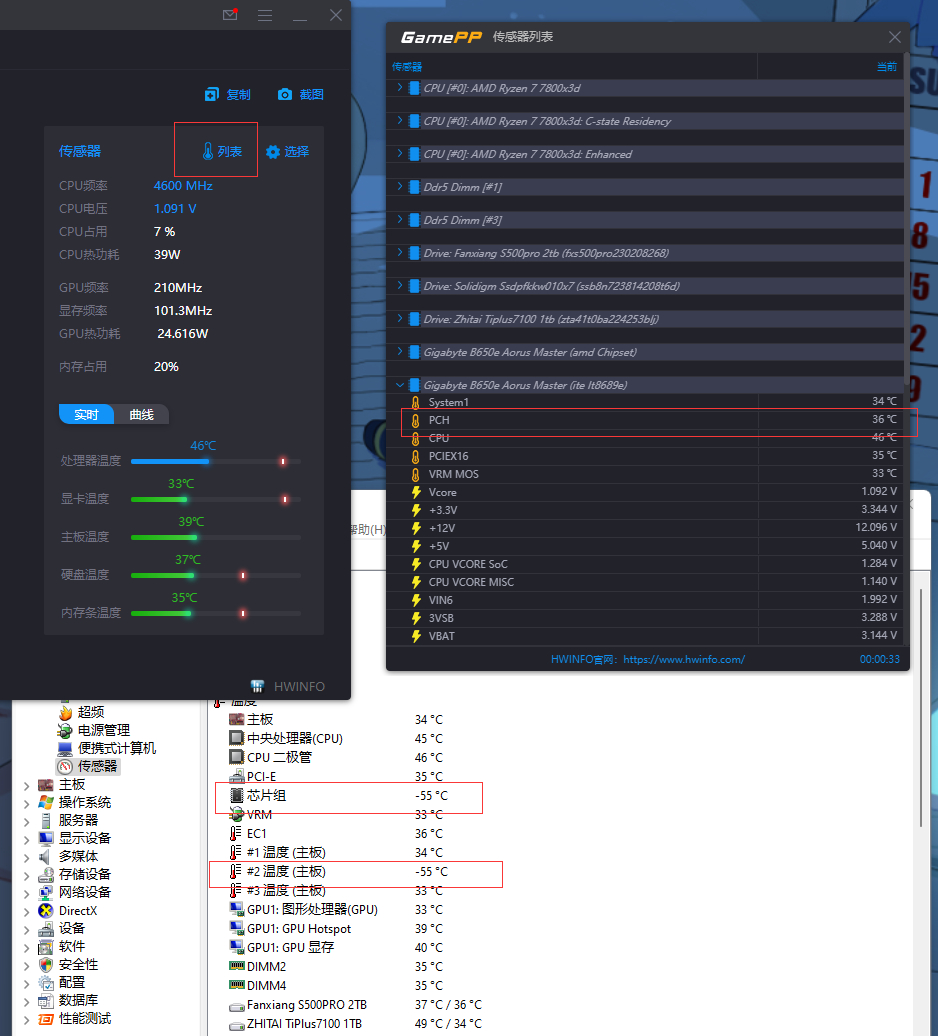Viewport: 938px width, 1036px height.
Task: Click the Fanxiang S500PRO drive icon
Action: click(236, 1006)
